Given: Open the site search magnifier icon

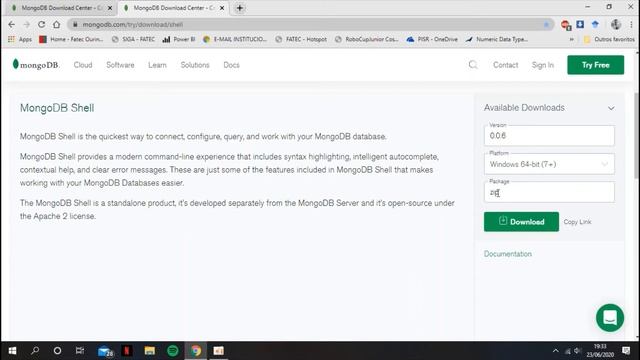Looking at the screenshot, I should [x=473, y=65].
